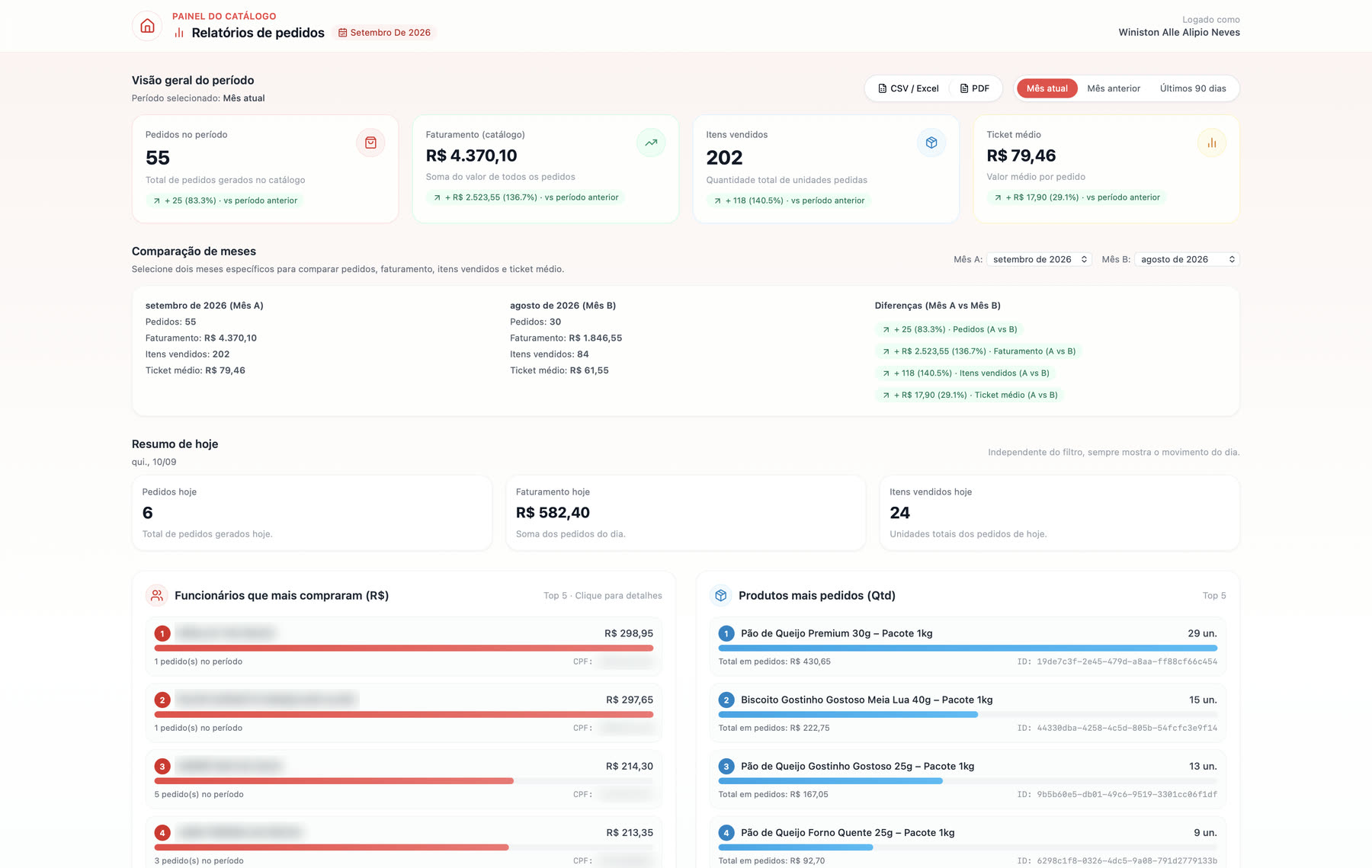Export report via PDF text
Viewport: 1372px width, 868px height.
point(981,88)
